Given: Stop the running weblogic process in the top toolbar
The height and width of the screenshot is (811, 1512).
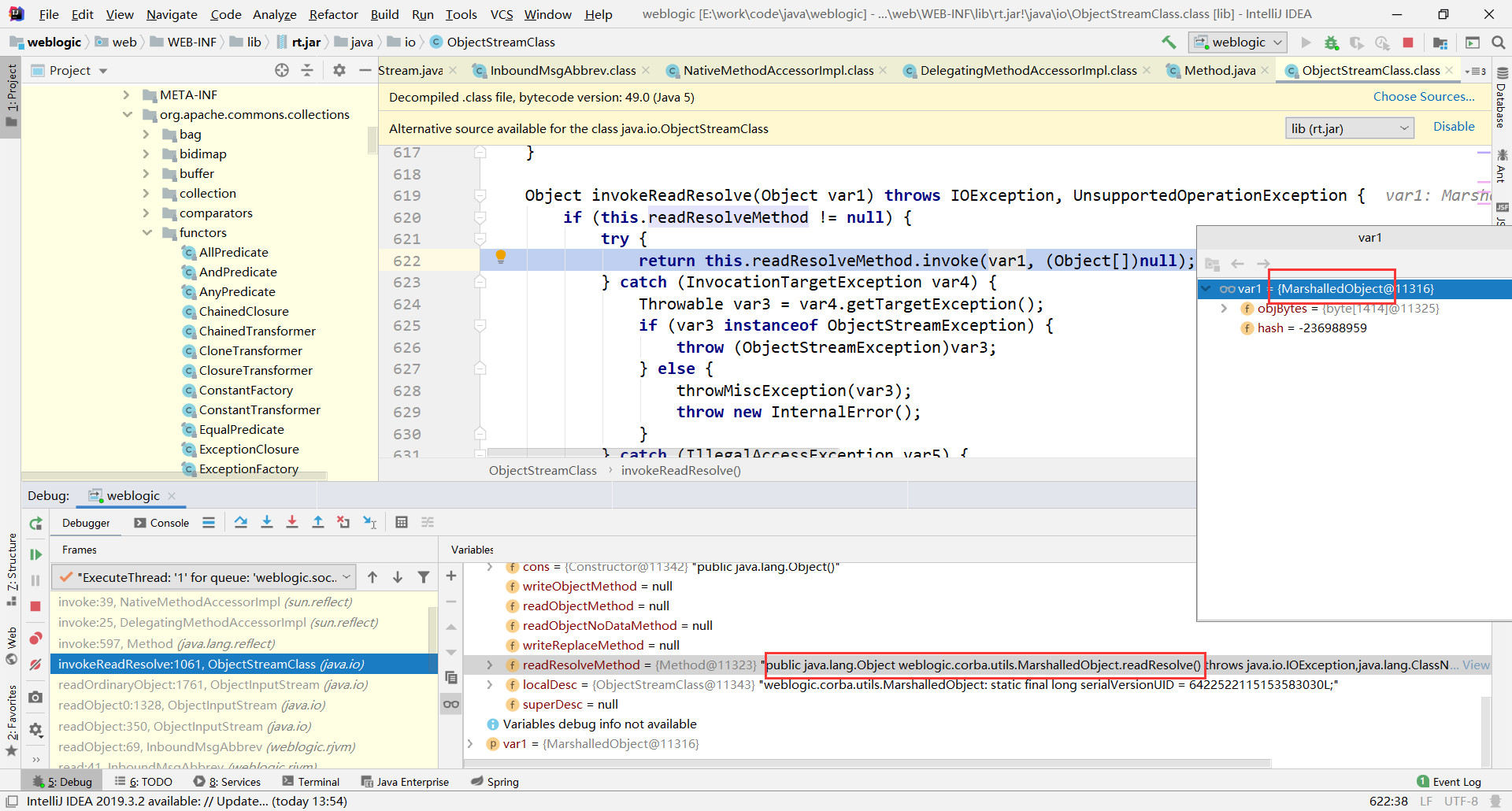Looking at the screenshot, I should coord(1408,43).
